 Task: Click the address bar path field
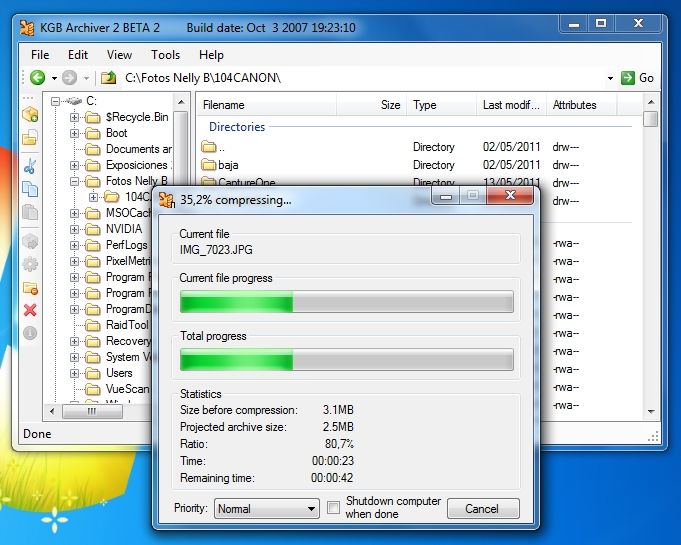click(363, 78)
